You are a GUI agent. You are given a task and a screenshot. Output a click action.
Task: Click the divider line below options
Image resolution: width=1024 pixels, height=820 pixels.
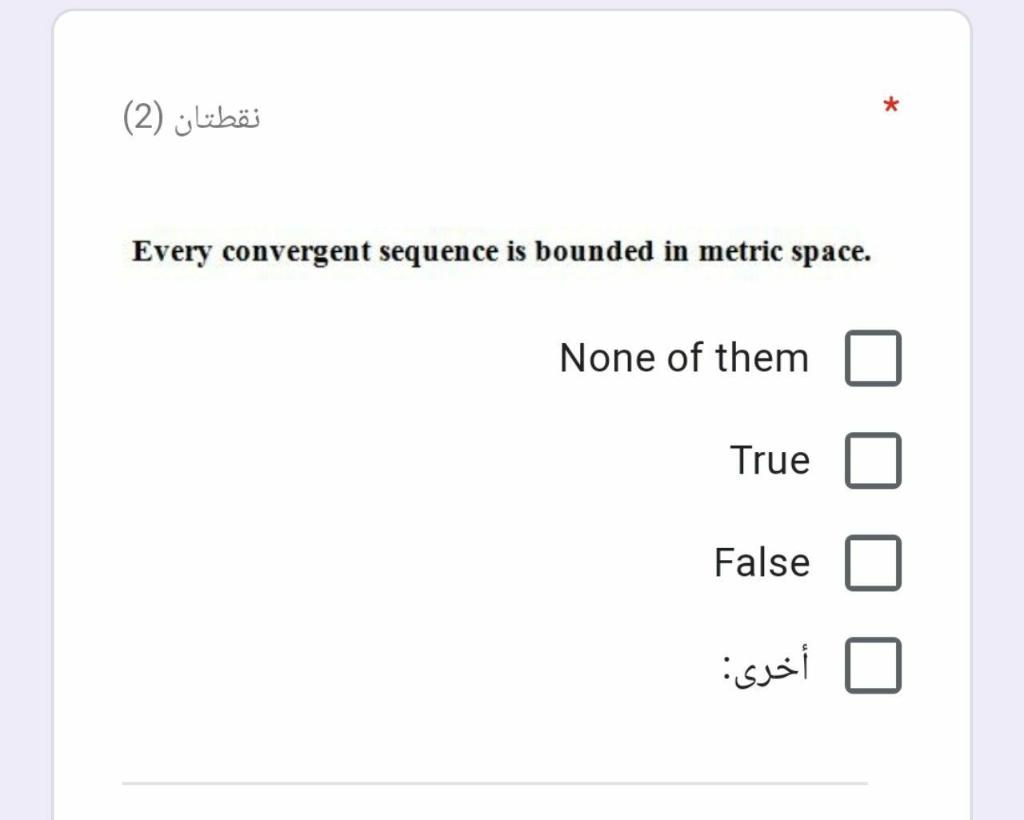[495, 783]
